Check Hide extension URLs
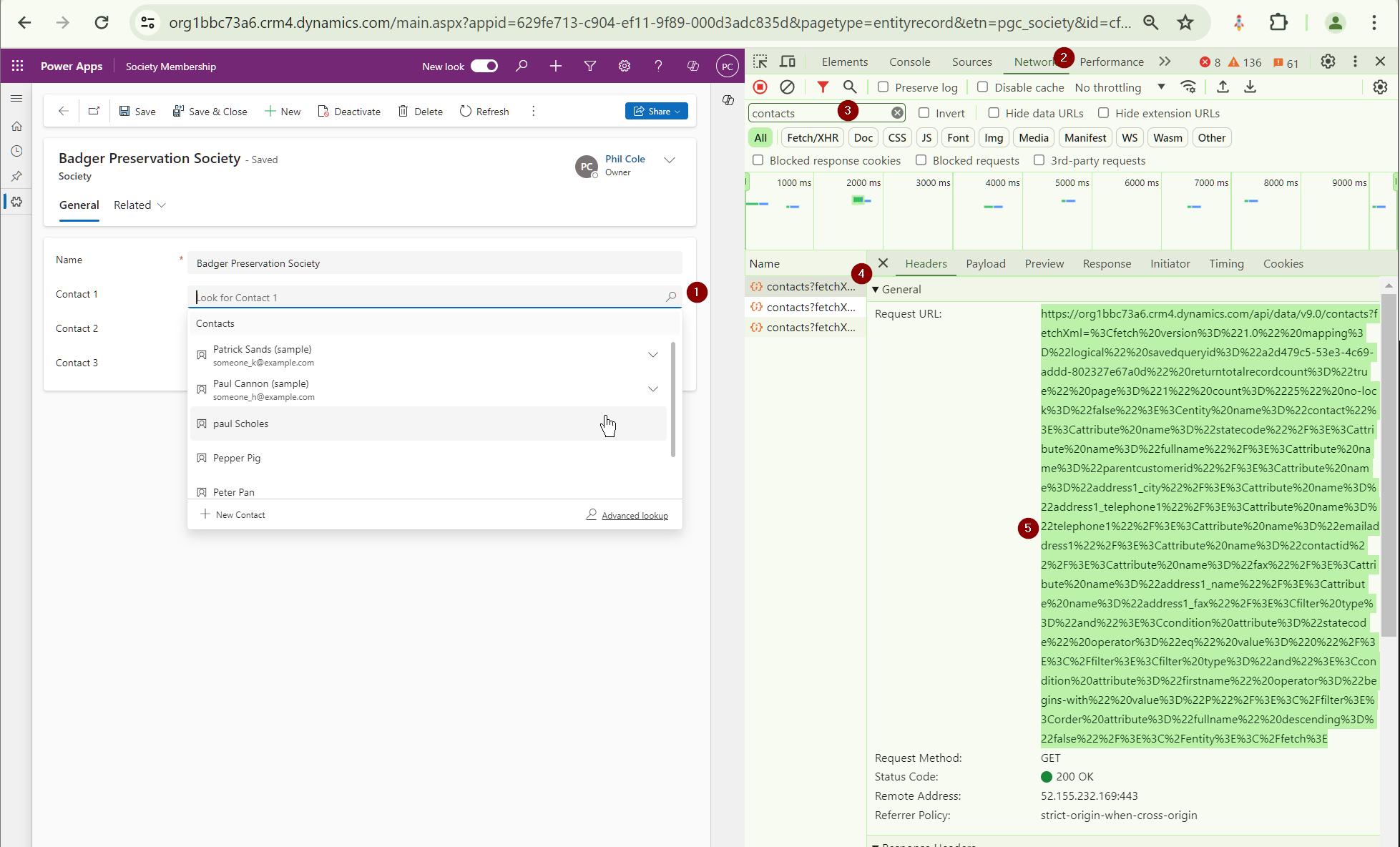The height and width of the screenshot is (847, 1400). tap(1104, 113)
